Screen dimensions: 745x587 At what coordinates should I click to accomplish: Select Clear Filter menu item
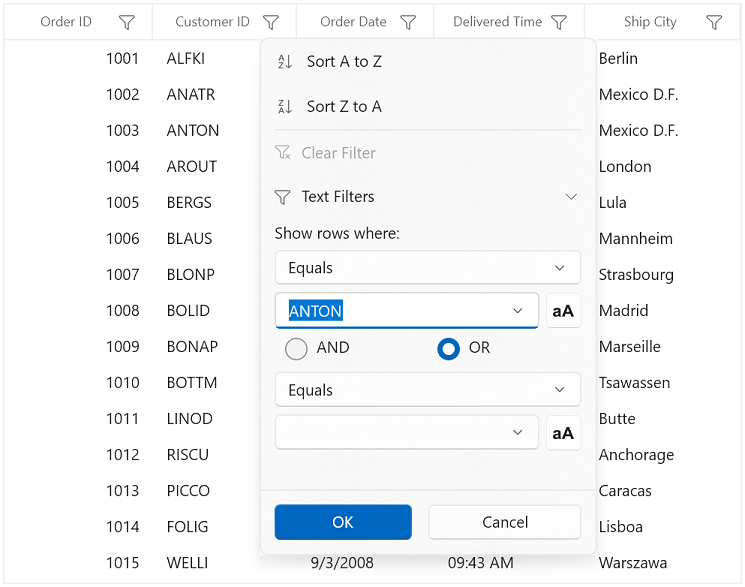(x=428, y=153)
